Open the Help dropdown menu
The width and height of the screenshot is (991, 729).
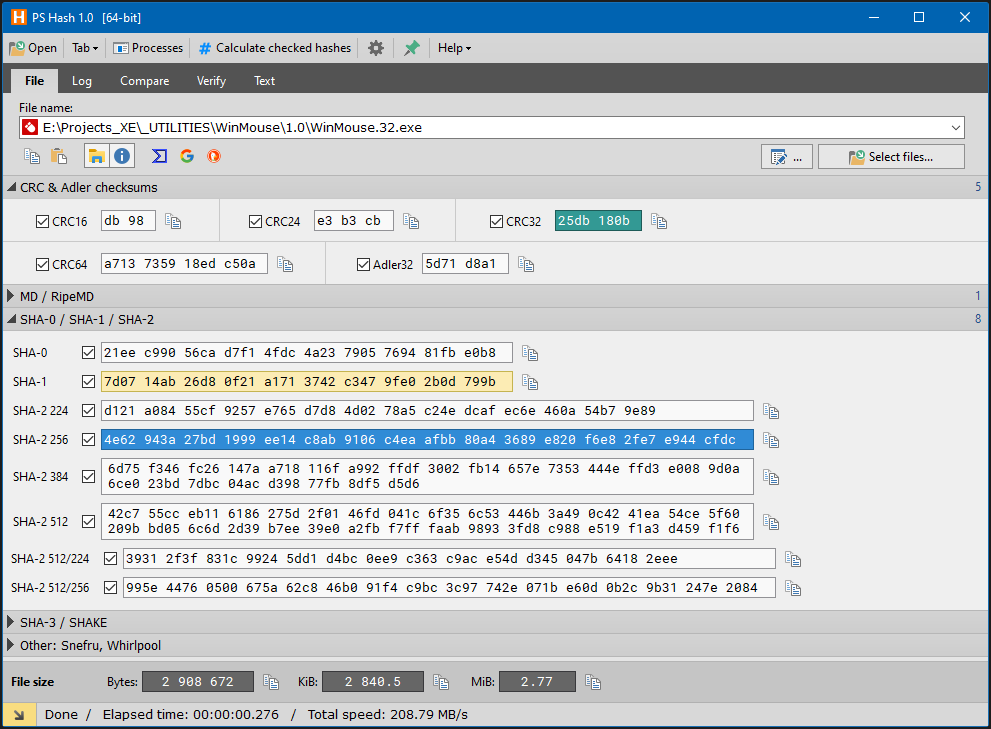(x=454, y=48)
